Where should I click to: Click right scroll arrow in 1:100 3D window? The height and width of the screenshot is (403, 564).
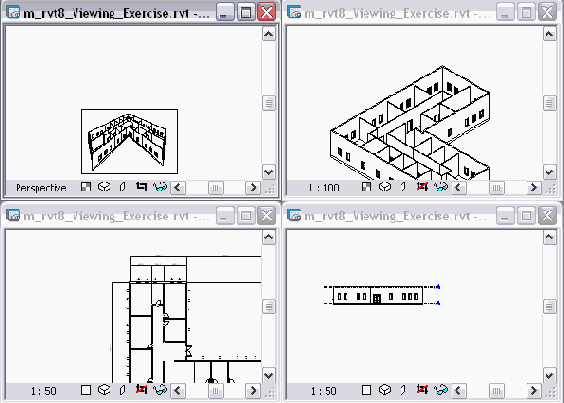click(x=534, y=187)
